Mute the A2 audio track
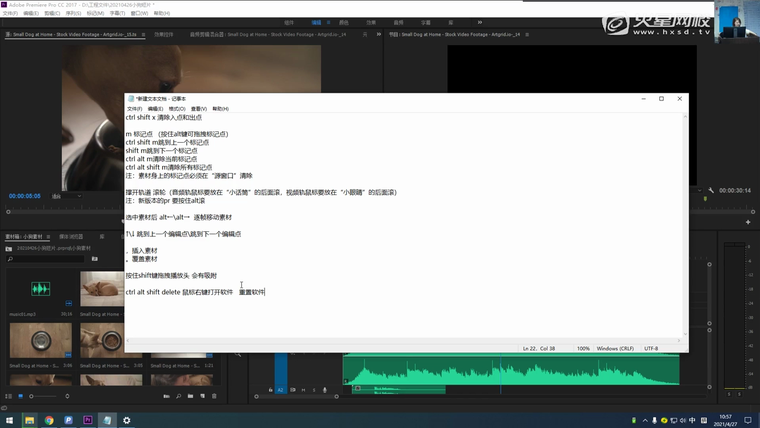Image resolution: width=760 pixels, height=428 pixels. [303, 390]
